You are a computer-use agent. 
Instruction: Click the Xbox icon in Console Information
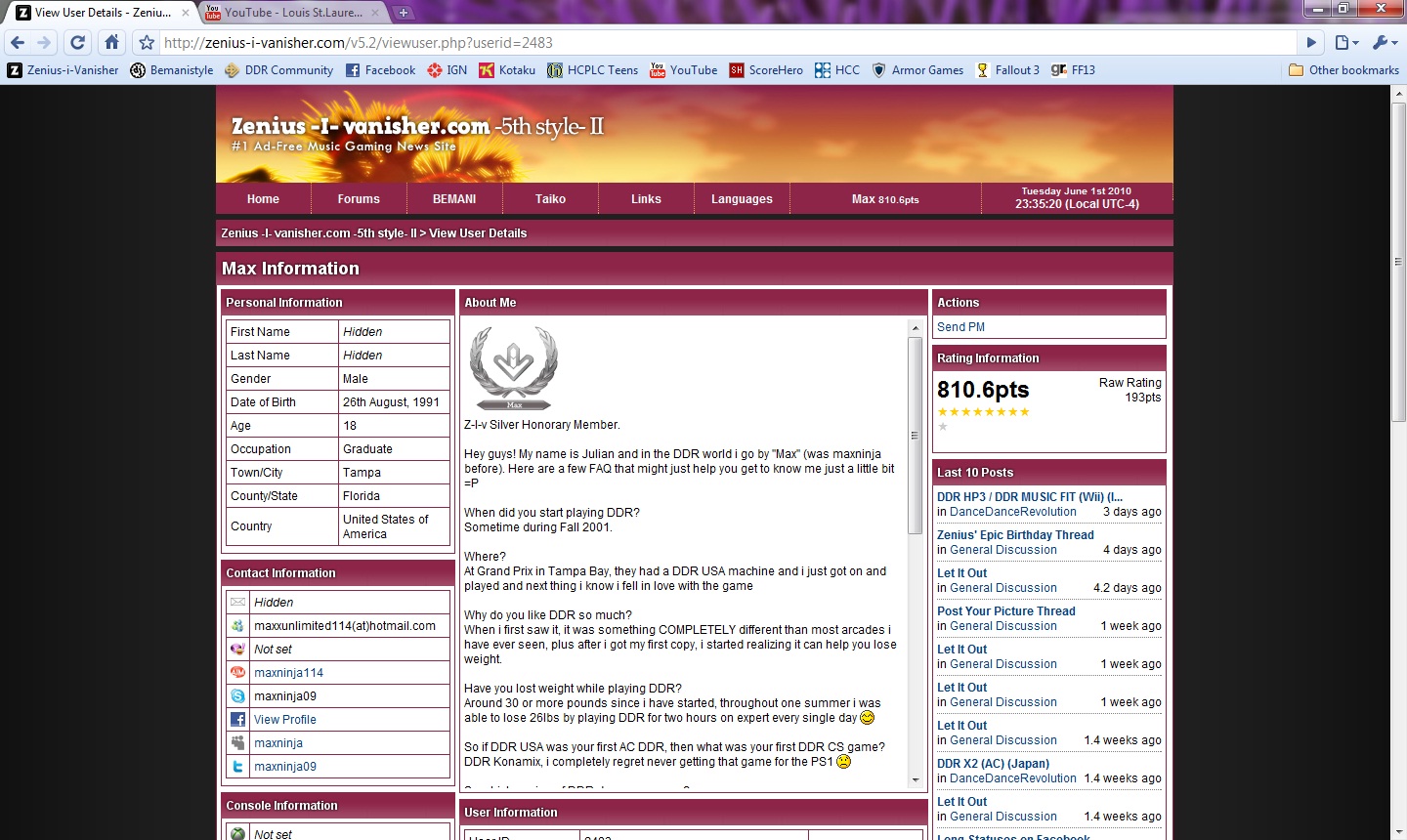pyautogui.click(x=237, y=834)
